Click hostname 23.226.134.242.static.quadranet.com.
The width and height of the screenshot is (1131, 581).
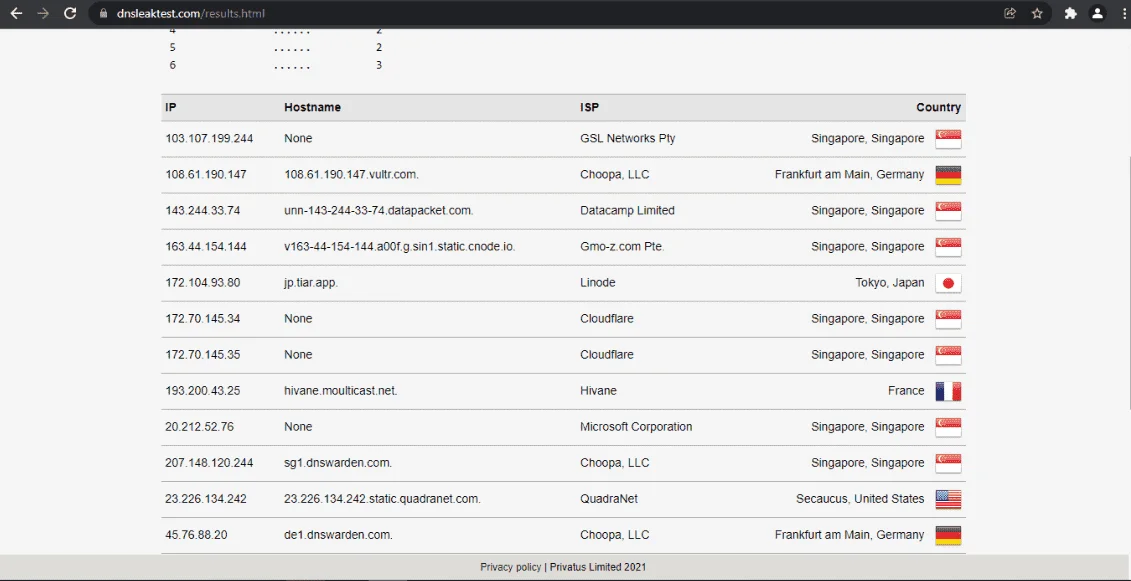pos(382,499)
